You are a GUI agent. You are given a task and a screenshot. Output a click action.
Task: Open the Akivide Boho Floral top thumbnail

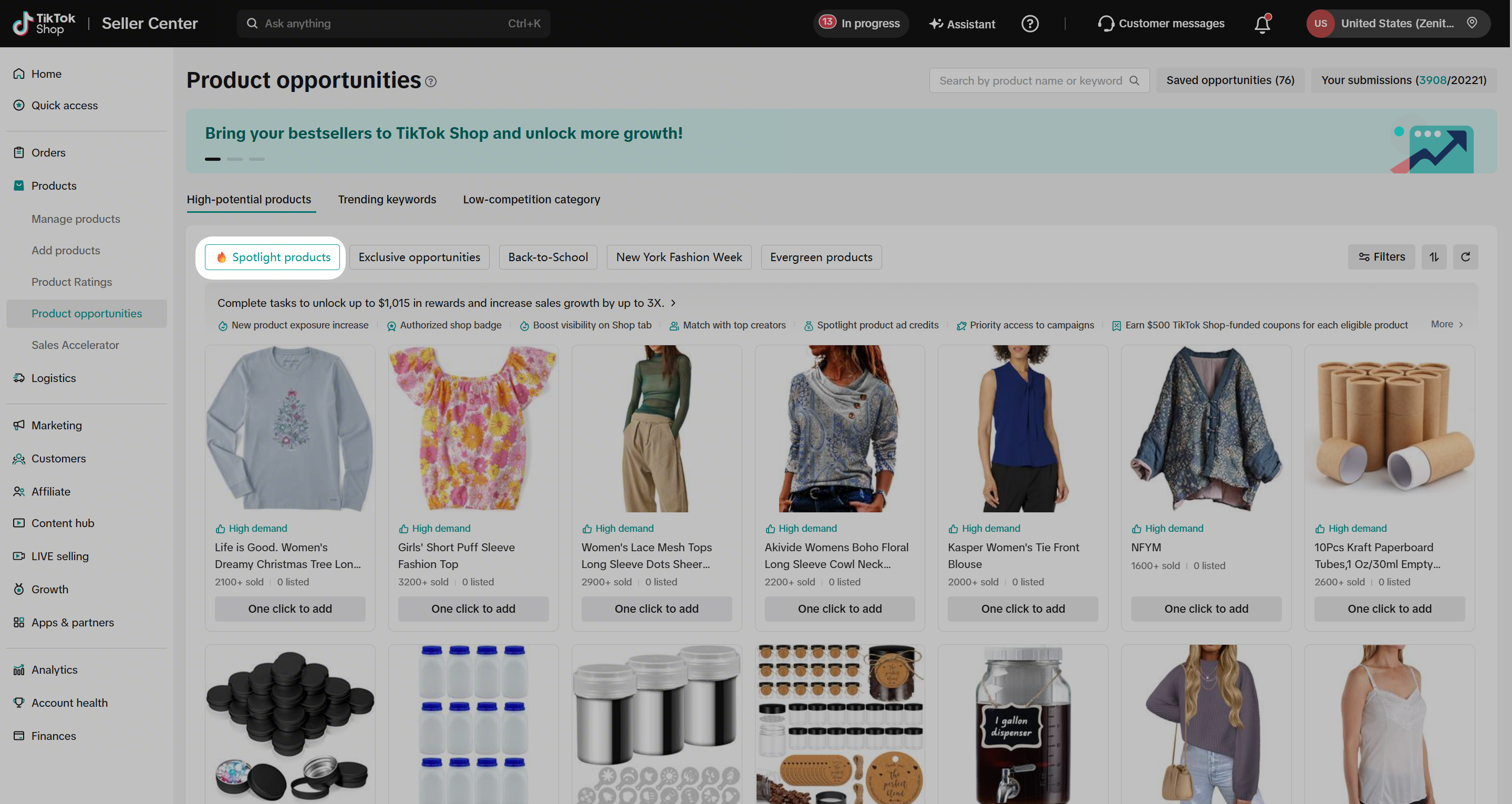pos(840,429)
